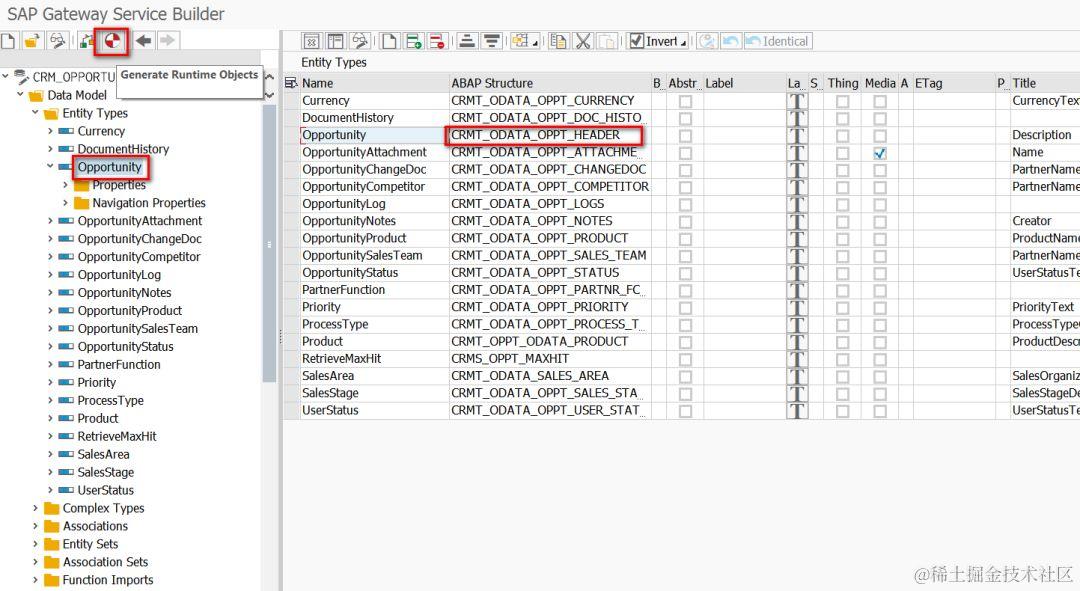The width and height of the screenshot is (1080, 591).
Task: Click cell CRMS_OPPT_MAXHIT
Action: (550, 359)
